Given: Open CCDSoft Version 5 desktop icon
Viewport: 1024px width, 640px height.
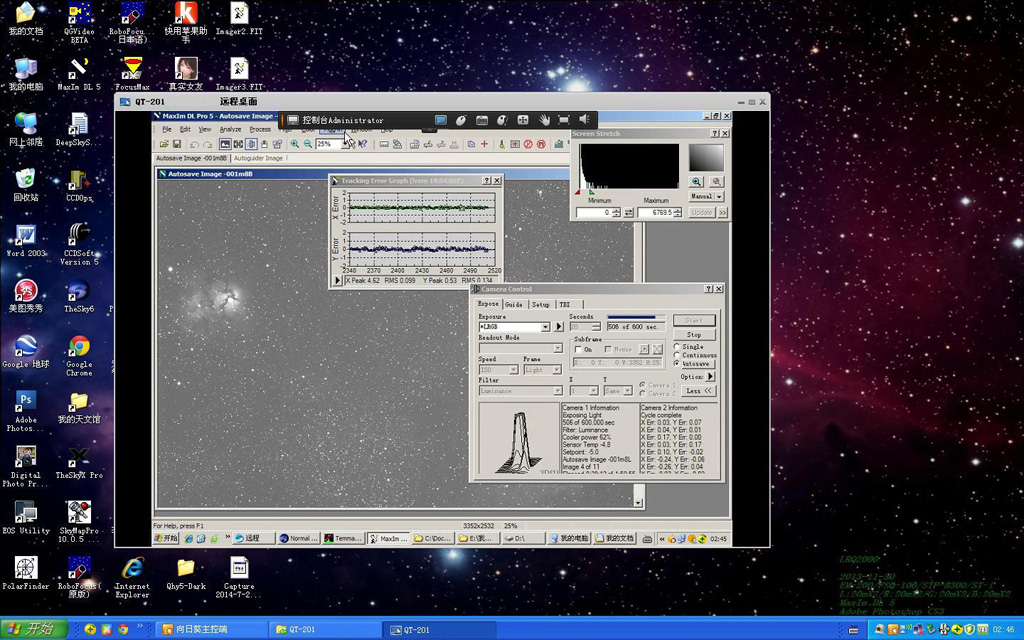Looking at the screenshot, I should pos(79,244).
